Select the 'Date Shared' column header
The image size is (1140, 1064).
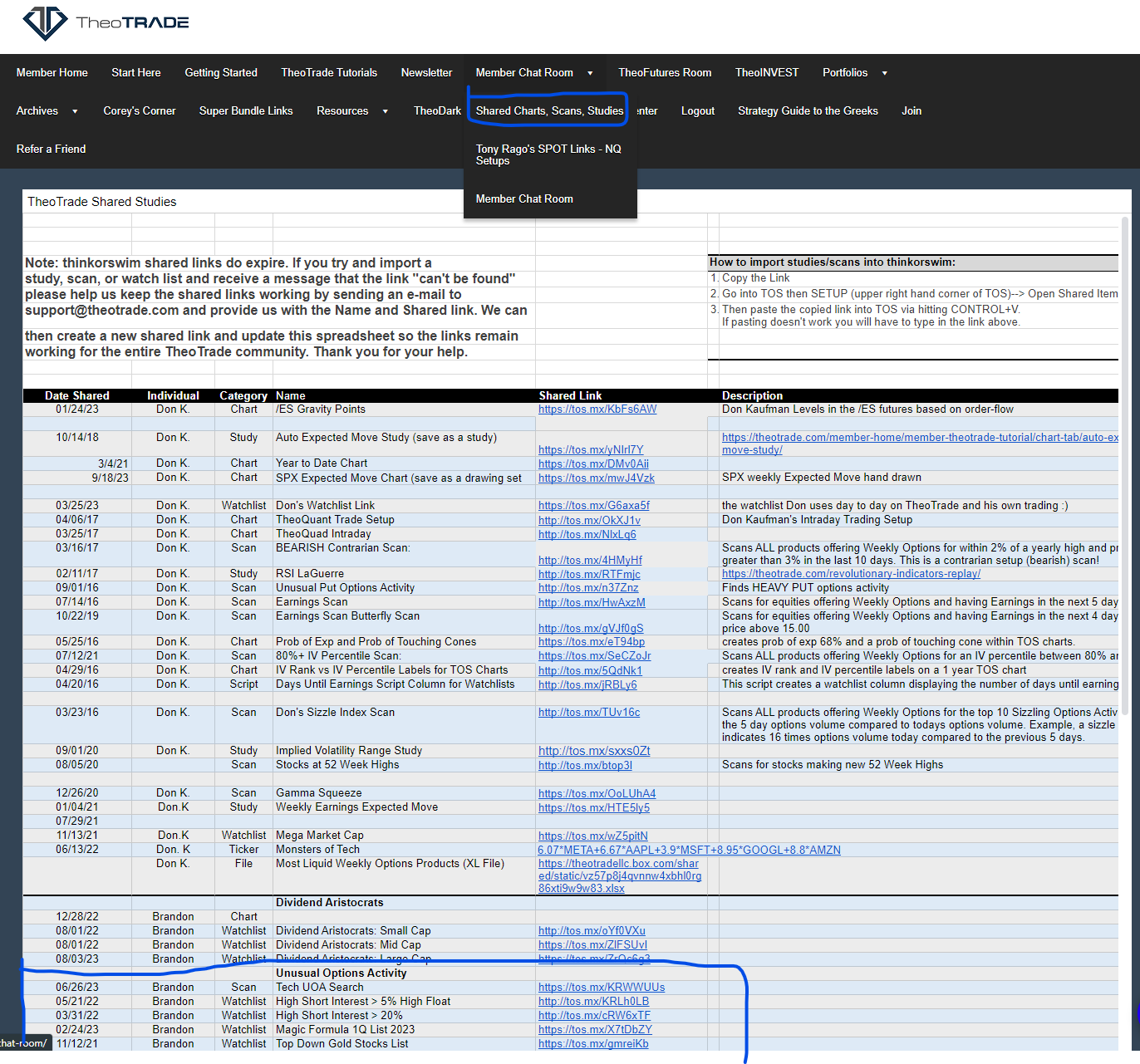(x=77, y=396)
